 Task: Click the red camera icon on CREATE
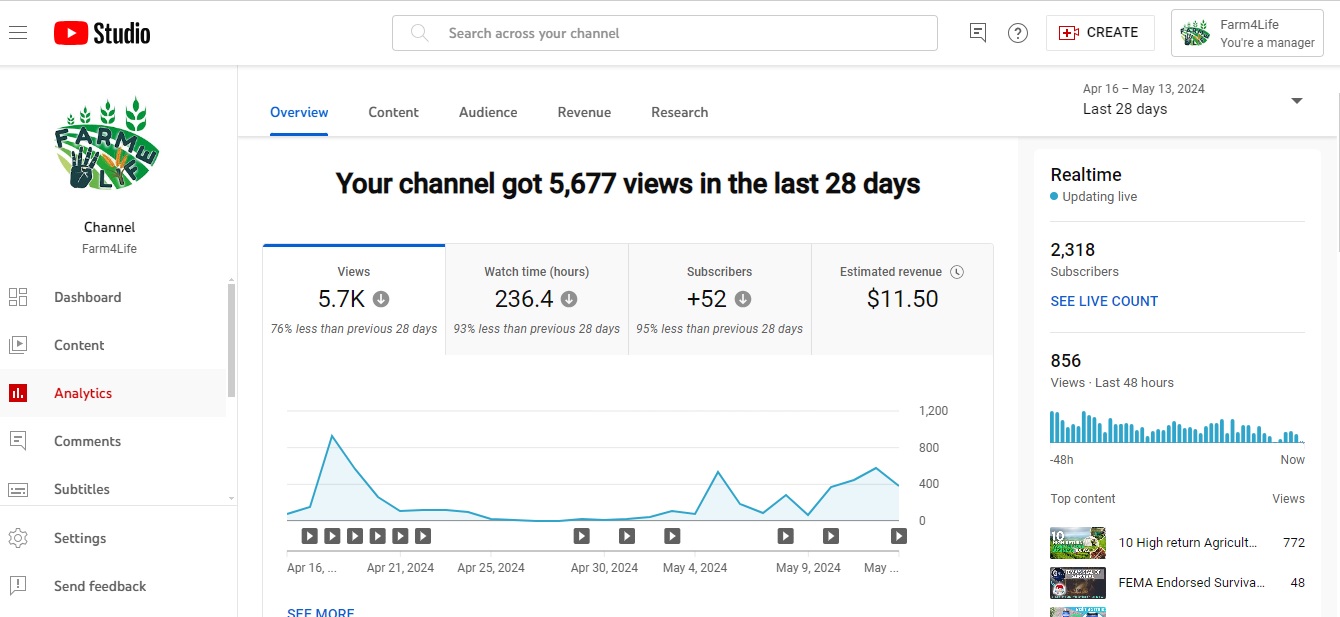pyautogui.click(x=1068, y=33)
